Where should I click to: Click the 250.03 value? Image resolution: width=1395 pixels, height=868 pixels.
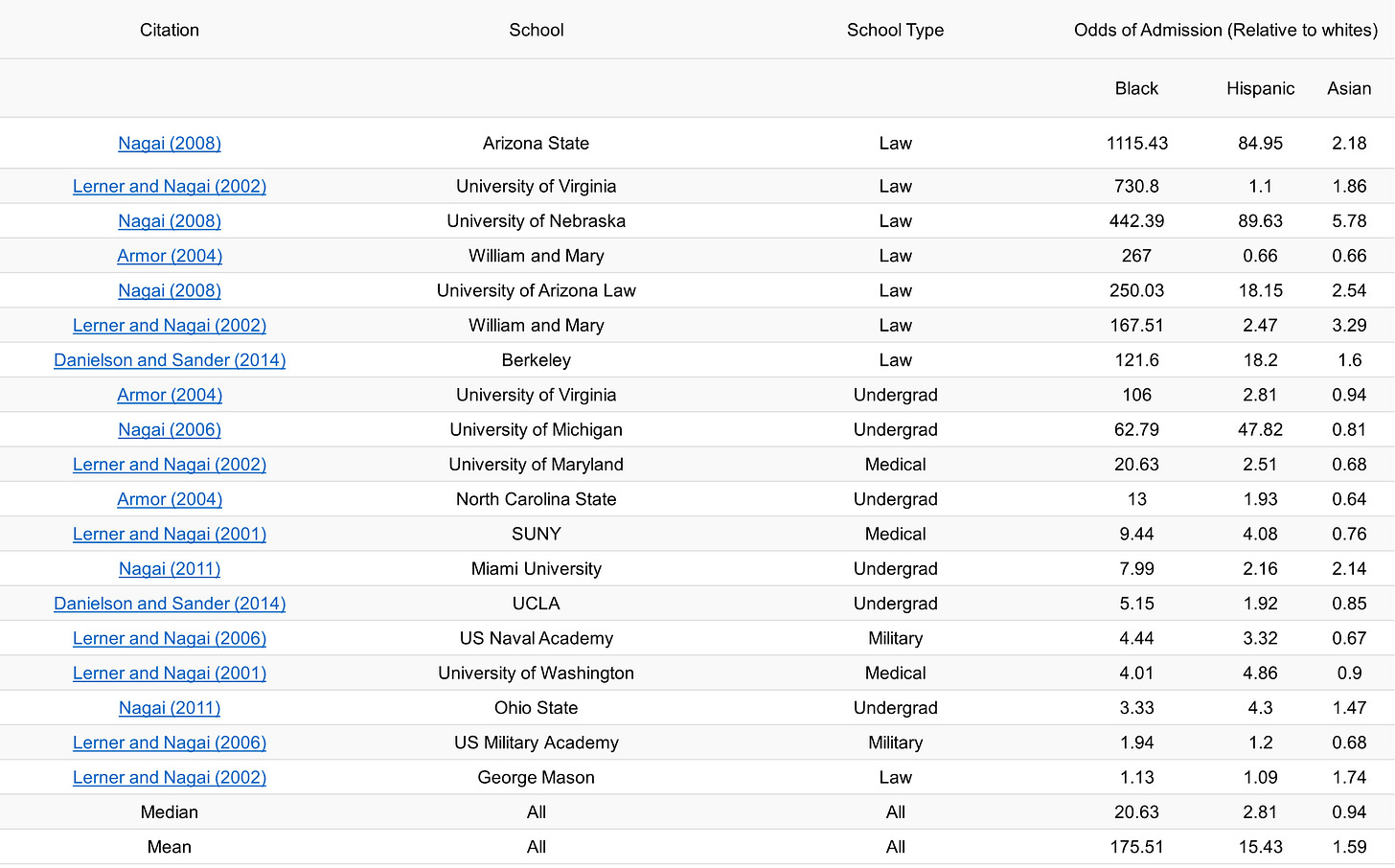click(x=1136, y=290)
